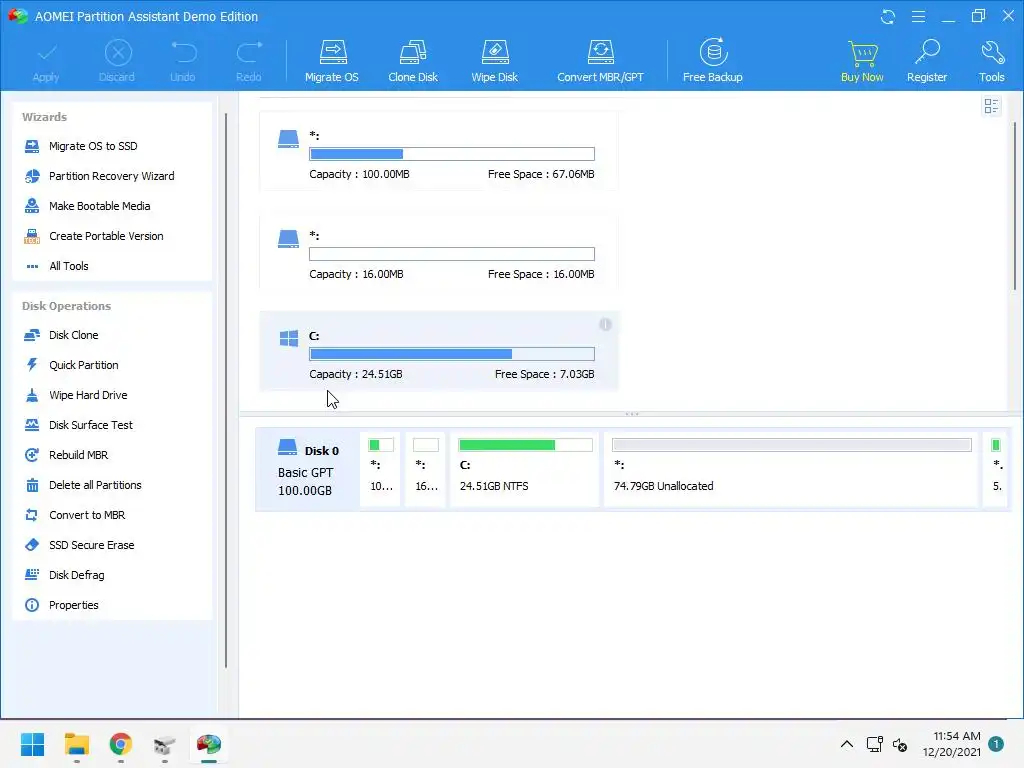The image size is (1024, 768).
Task: Select the 16MB block in disk map
Action: pos(425,470)
